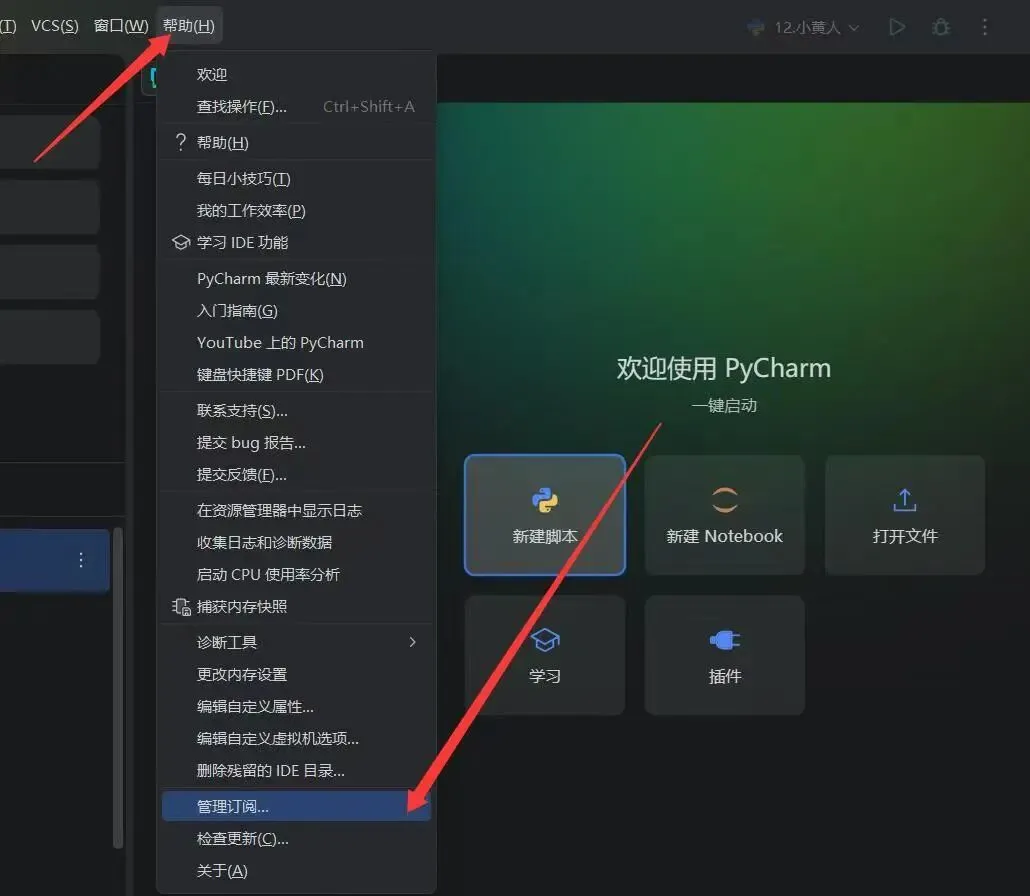The height and width of the screenshot is (896, 1030).
Task: Click the 学习 card button
Action: point(545,655)
